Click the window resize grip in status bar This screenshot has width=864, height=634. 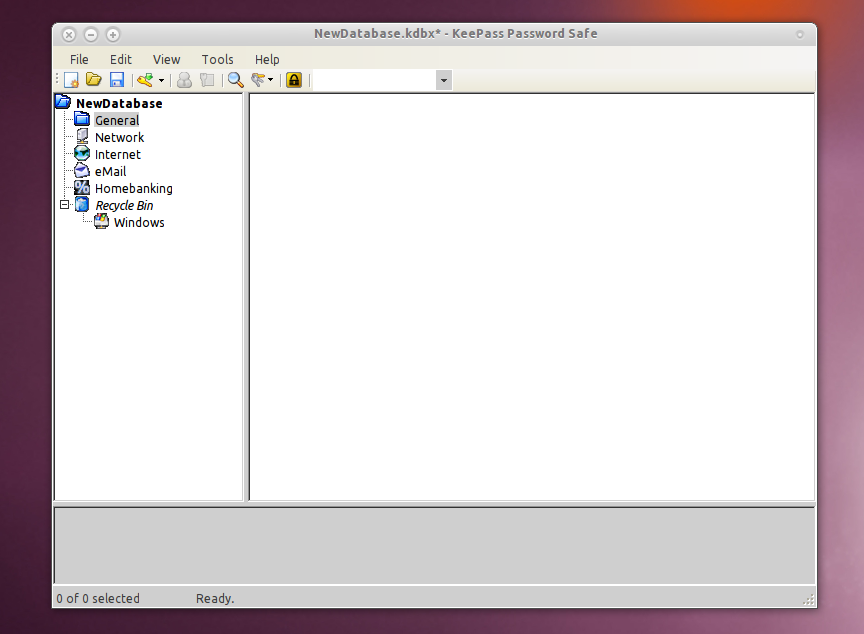point(808,600)
